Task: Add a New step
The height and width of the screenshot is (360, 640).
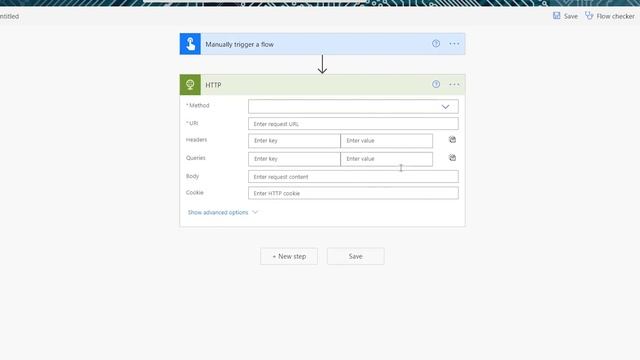Action: click(x=289, y=256)
